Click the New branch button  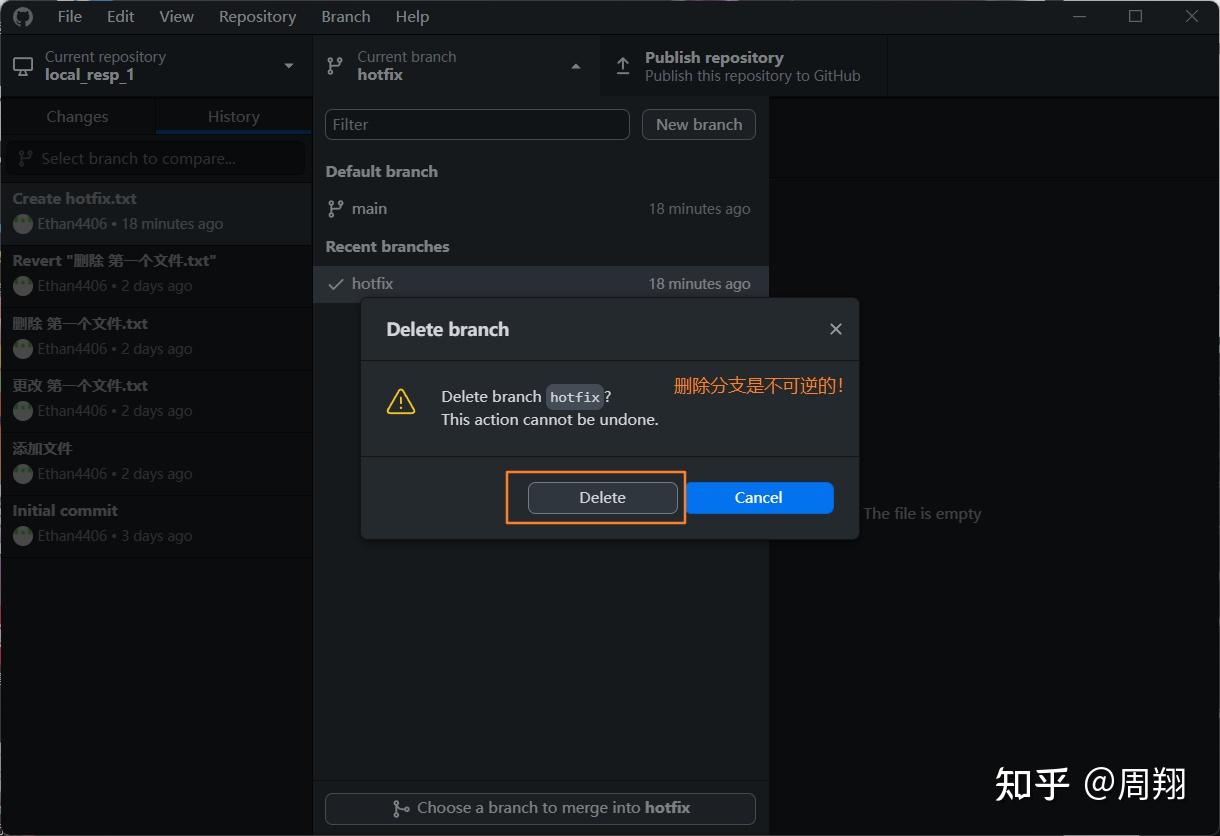point(699,124)
